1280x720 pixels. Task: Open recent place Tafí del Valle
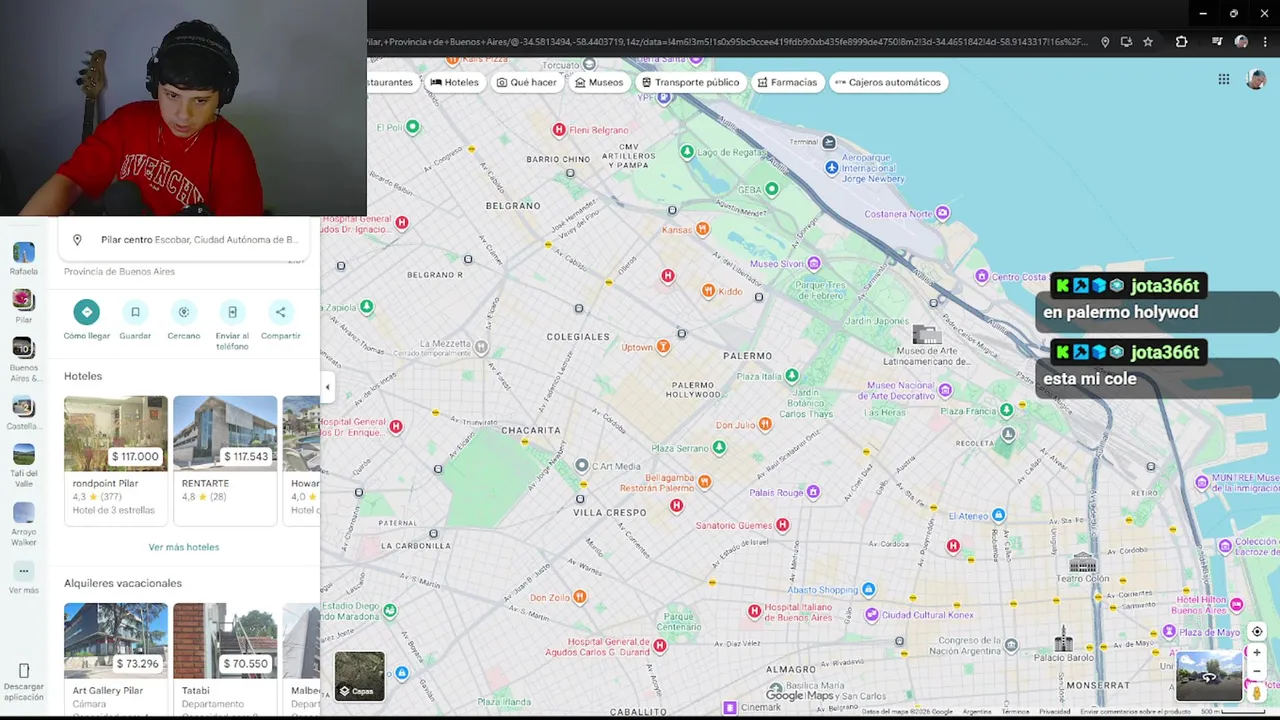(x=24, y=466)
